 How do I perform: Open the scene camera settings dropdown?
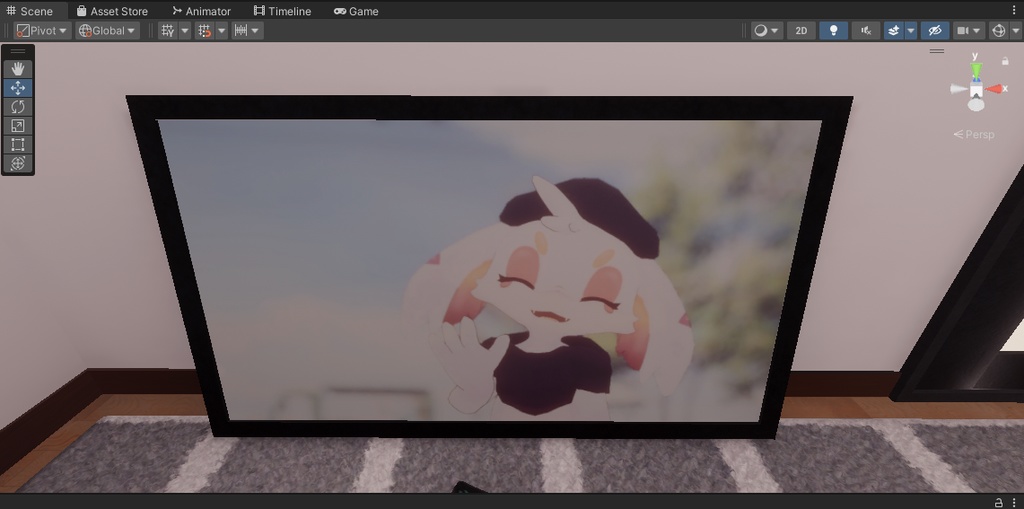click(969, 31)
